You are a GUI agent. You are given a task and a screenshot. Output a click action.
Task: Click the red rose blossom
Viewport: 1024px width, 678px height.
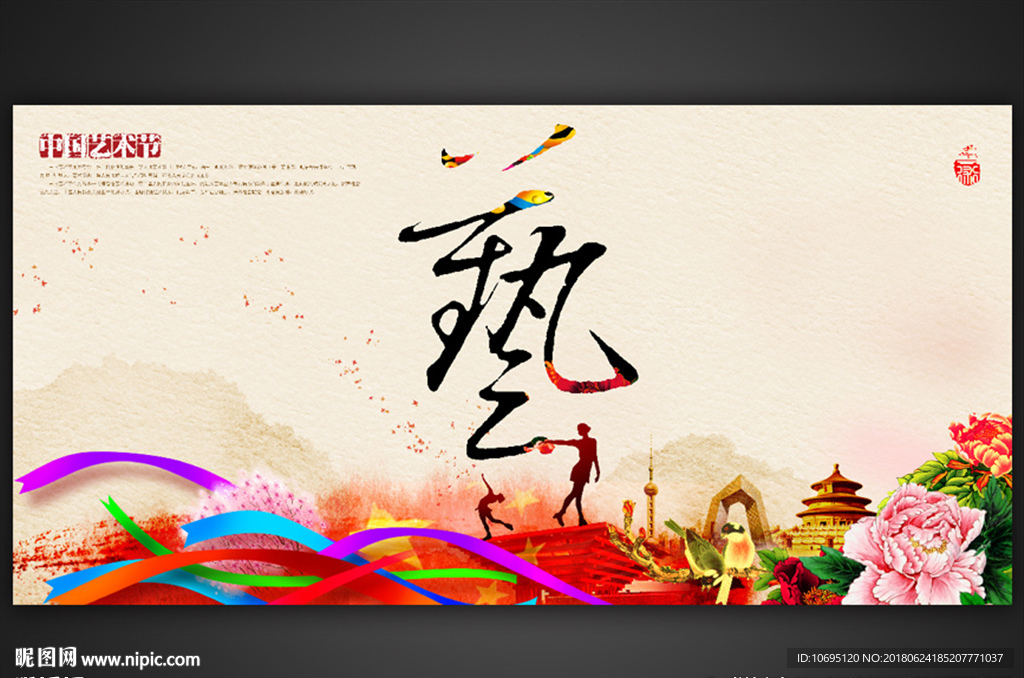795,580
